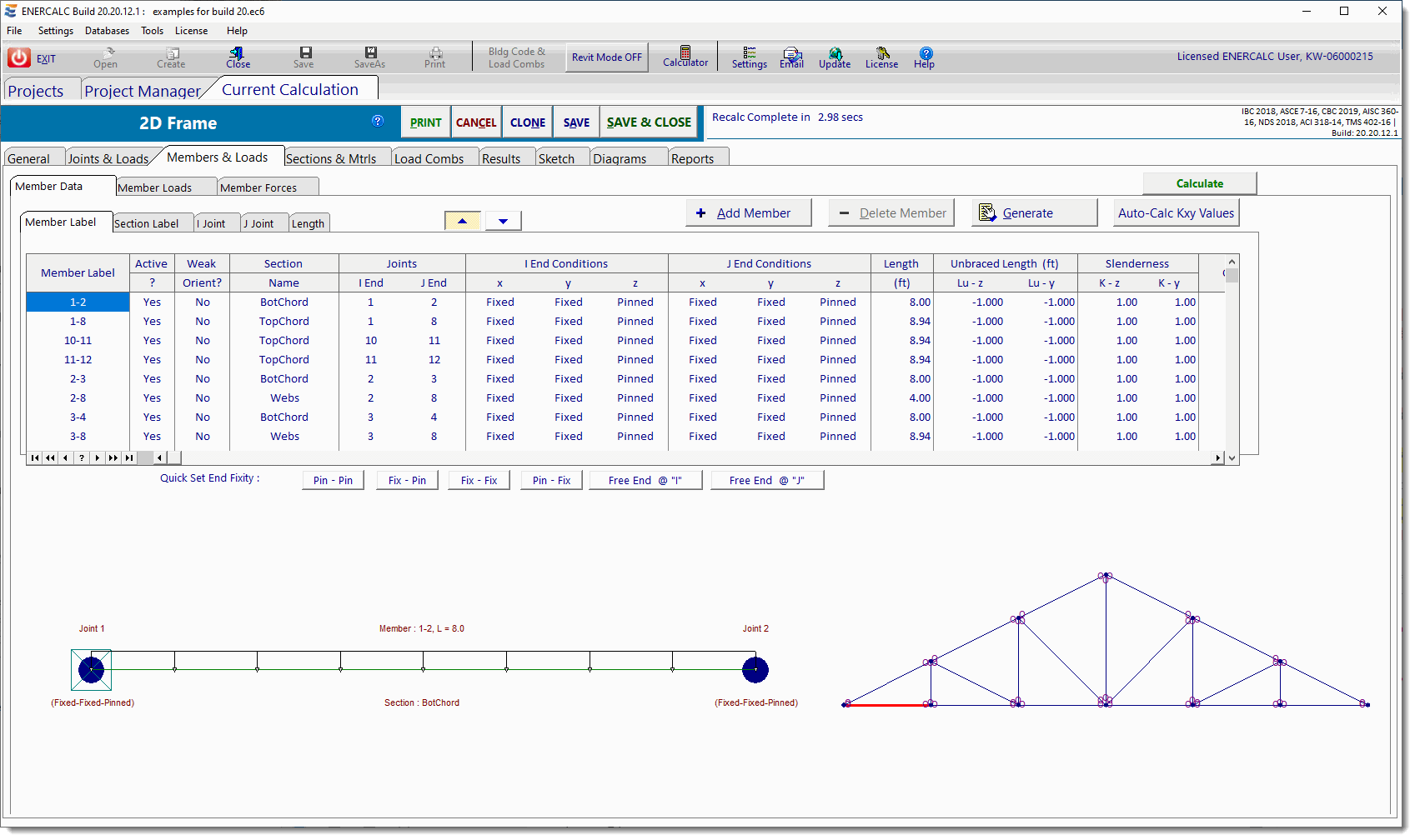Screen dimensions: 1415x840
Task: Click the red EXIT power icon
Action: (x=19, y=57)
